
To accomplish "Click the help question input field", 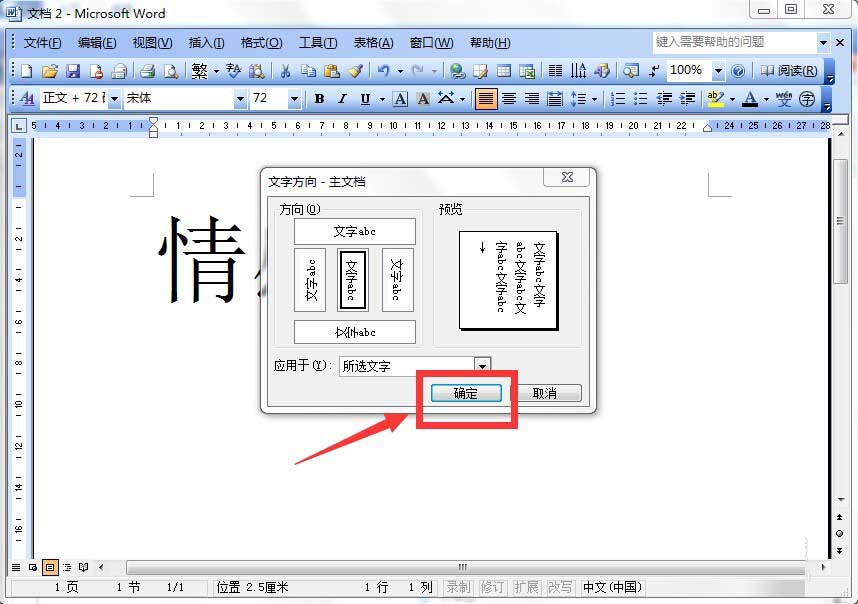I will (x=734, y=42).
